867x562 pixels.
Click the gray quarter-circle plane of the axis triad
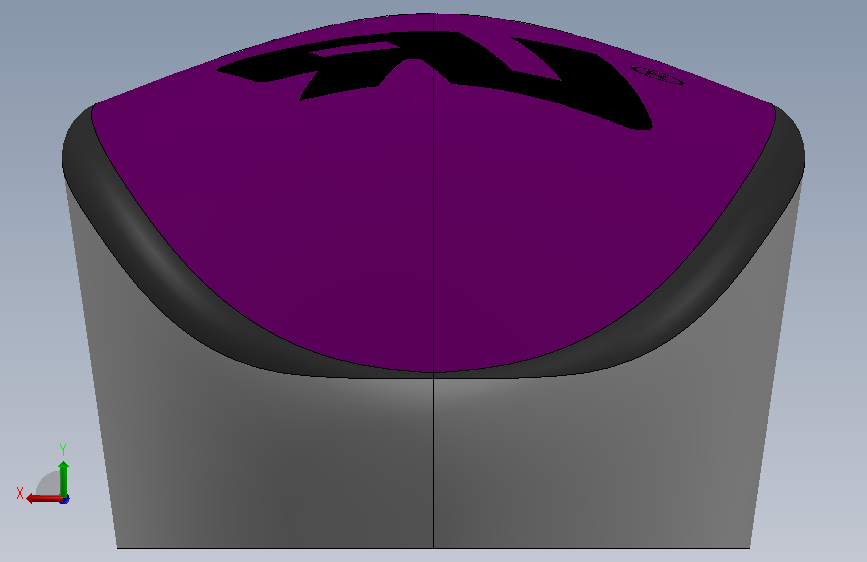pyautogui.click(x=50, y=484)
